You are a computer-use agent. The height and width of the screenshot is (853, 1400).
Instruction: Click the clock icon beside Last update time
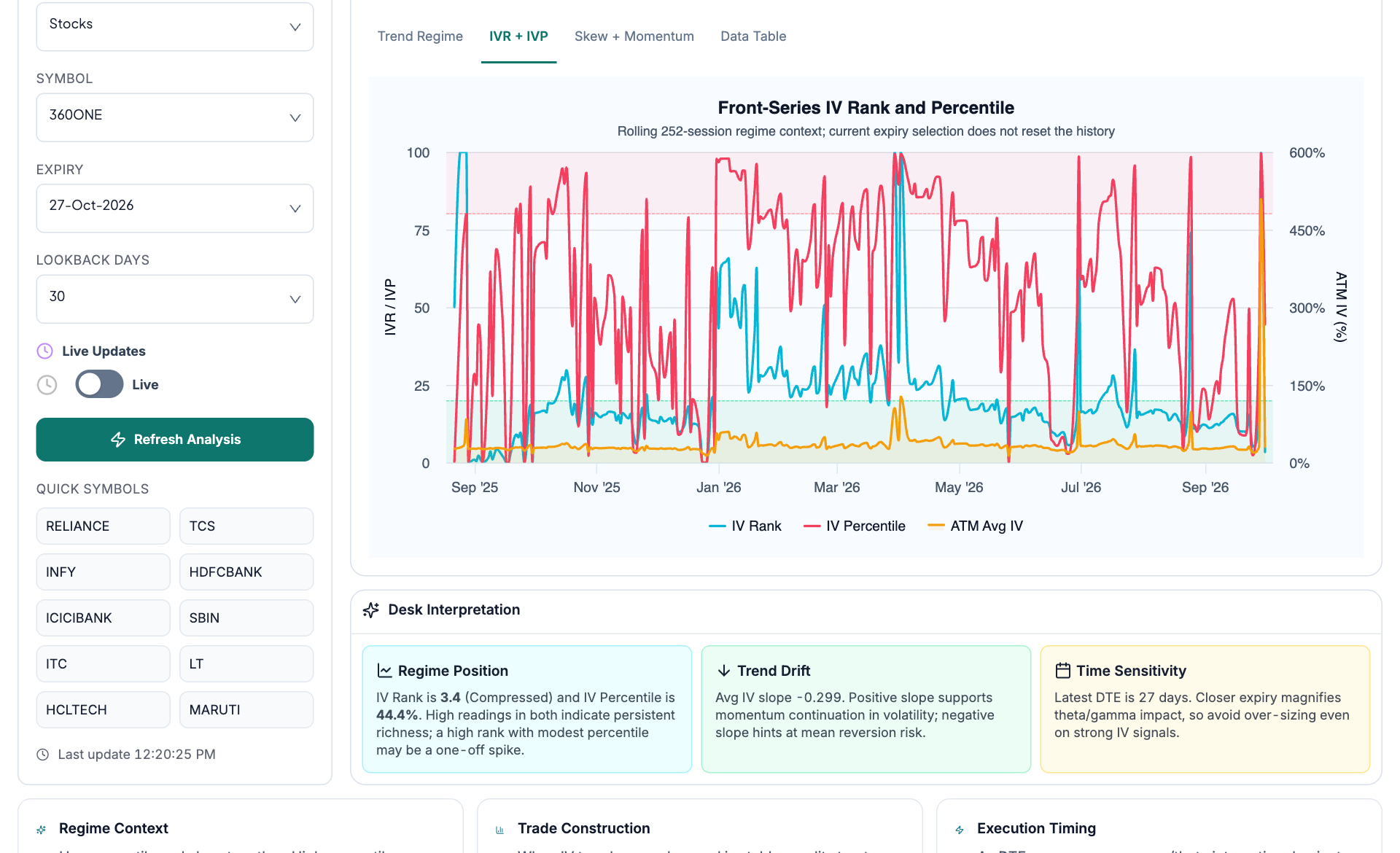(x=43, y=755)
